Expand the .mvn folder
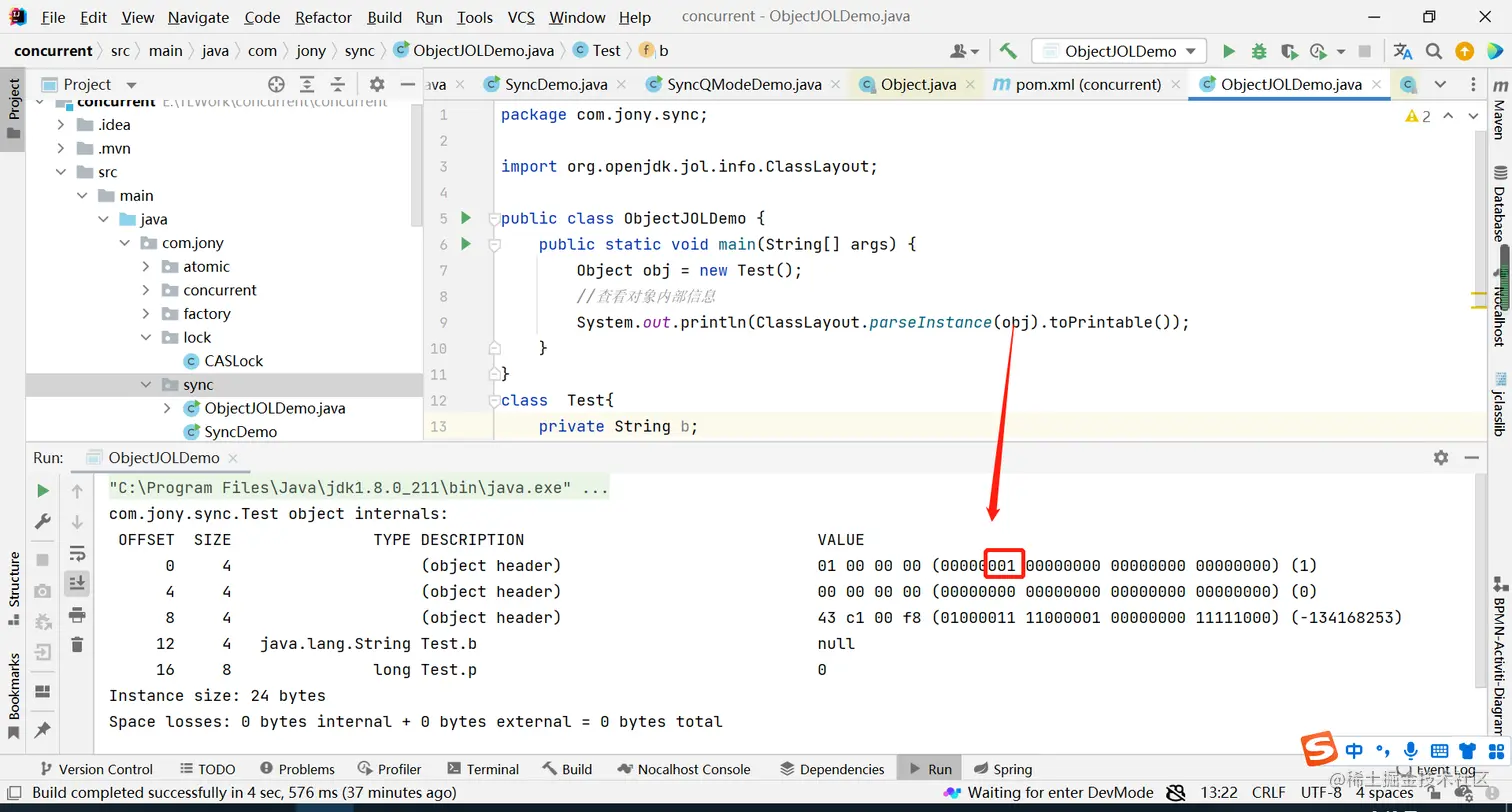 [x=61, y=149]
